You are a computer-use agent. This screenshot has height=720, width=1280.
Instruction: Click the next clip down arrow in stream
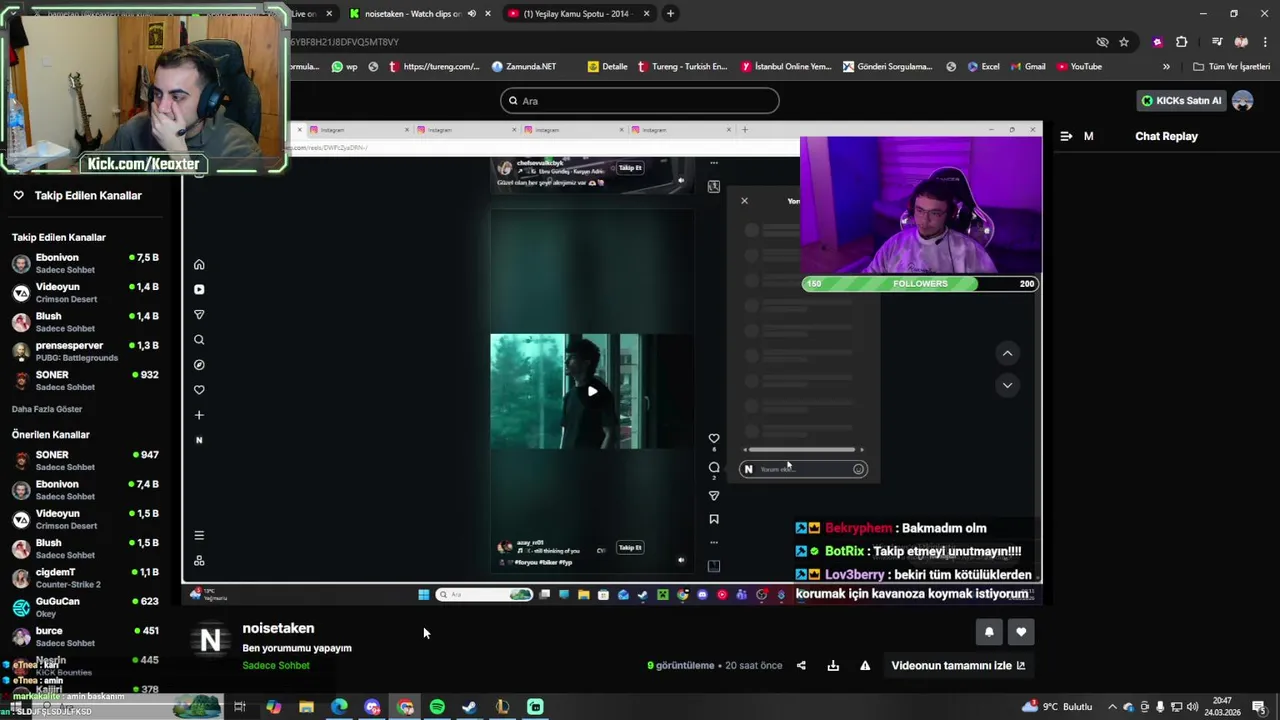1007,385
